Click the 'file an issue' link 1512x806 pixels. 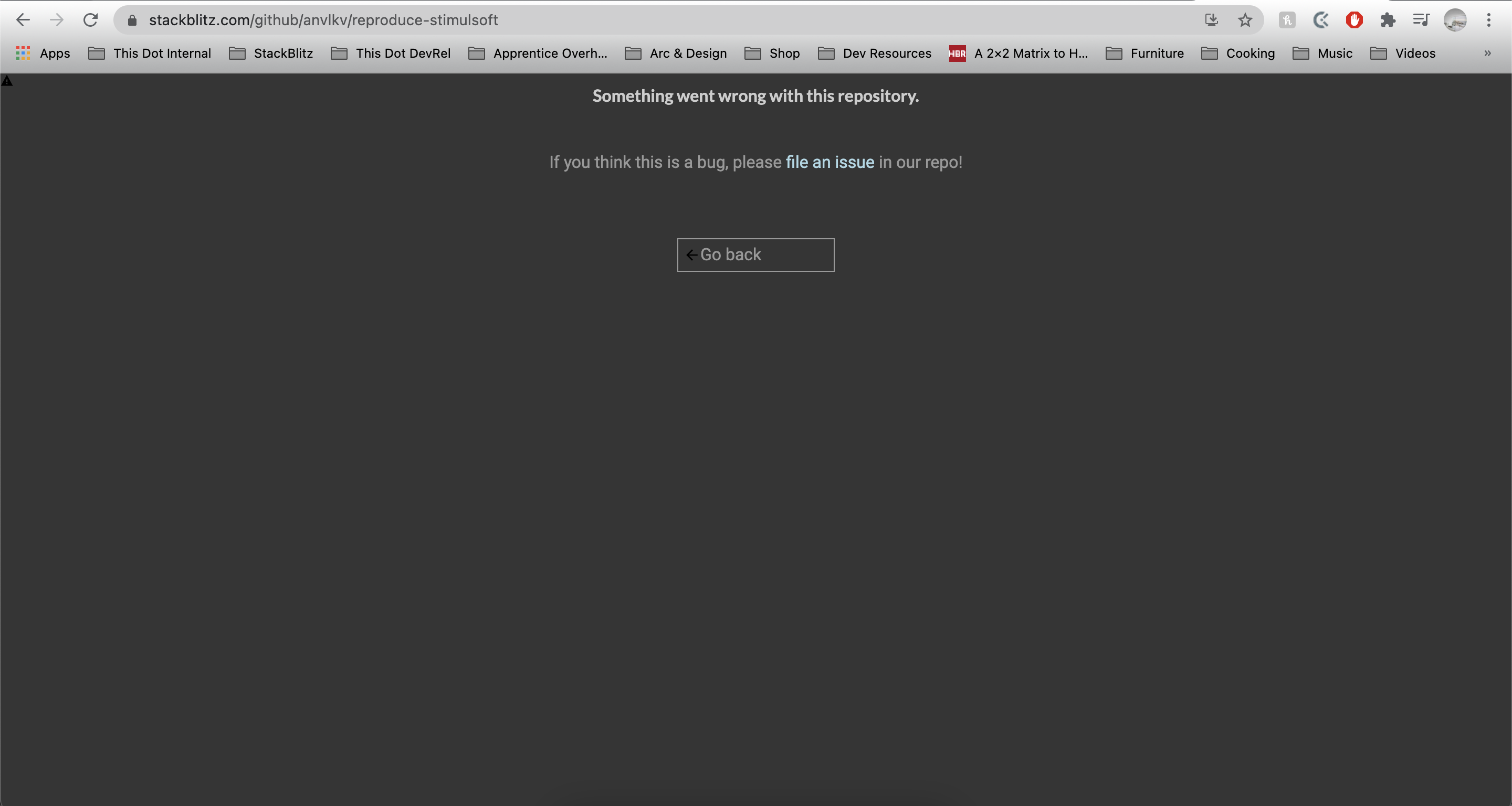(829, 162)
